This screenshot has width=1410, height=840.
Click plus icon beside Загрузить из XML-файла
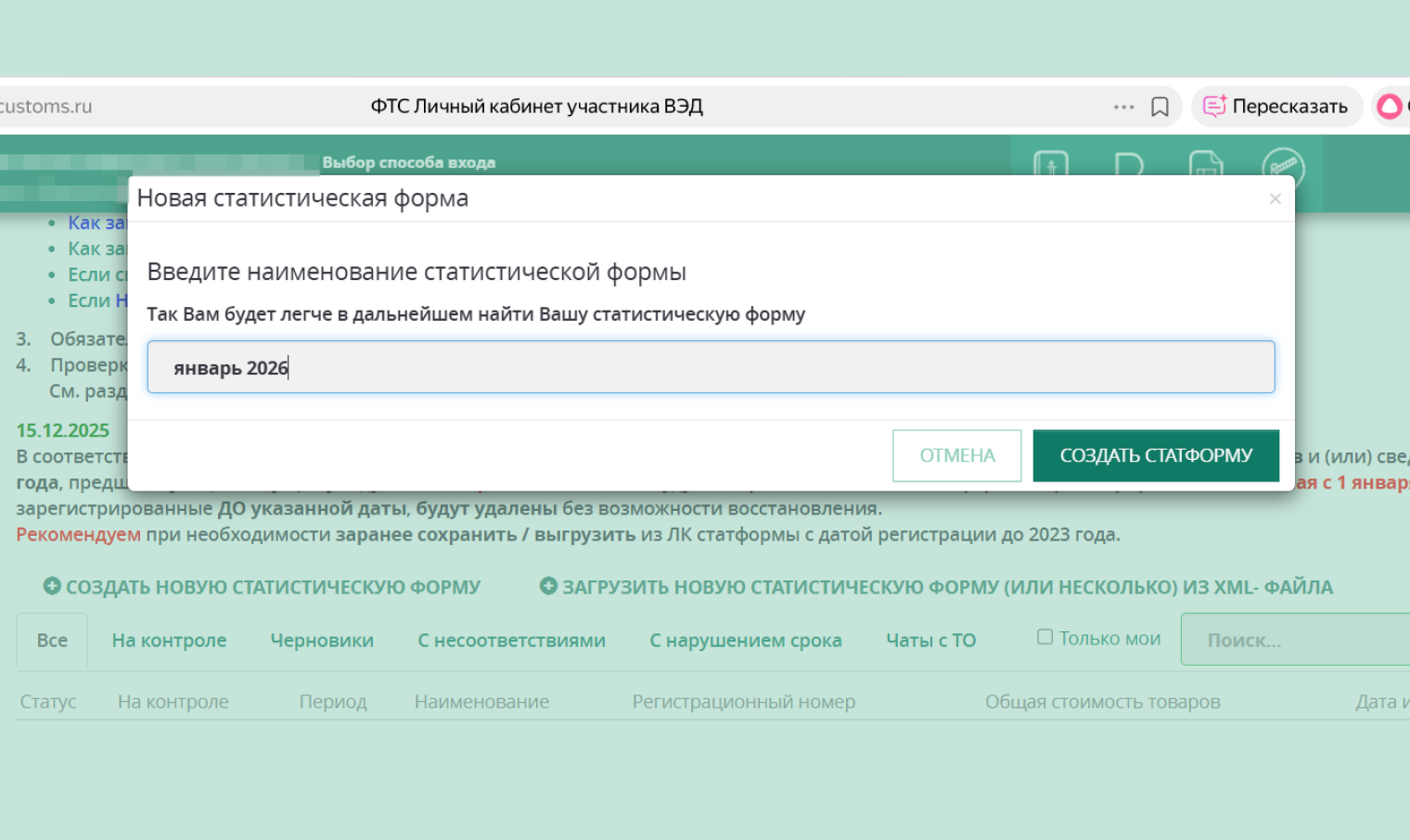(x=548, y=586)
